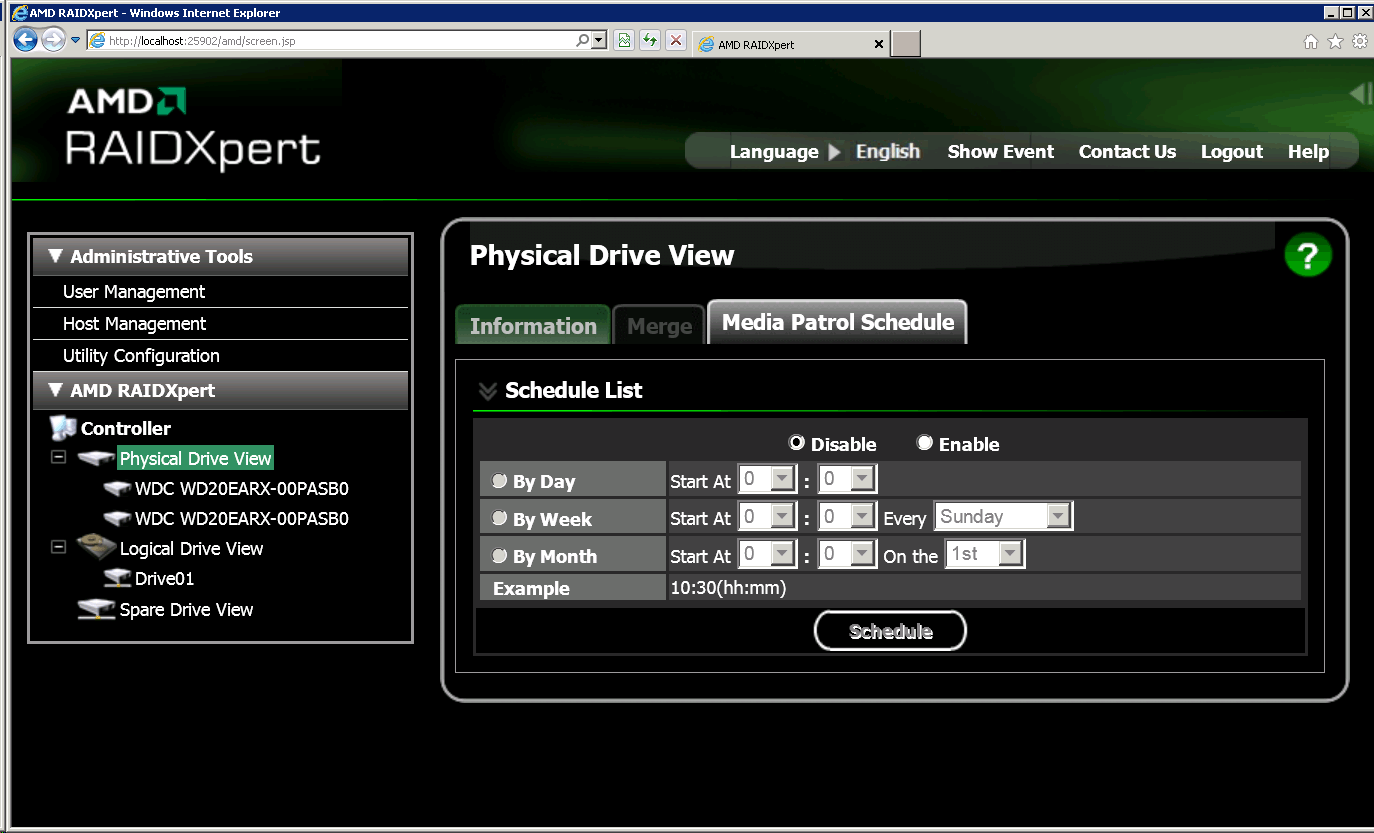Click the browser Stop (X) icon
Screen dimensions: 1374x833
[x=676, y=40]
